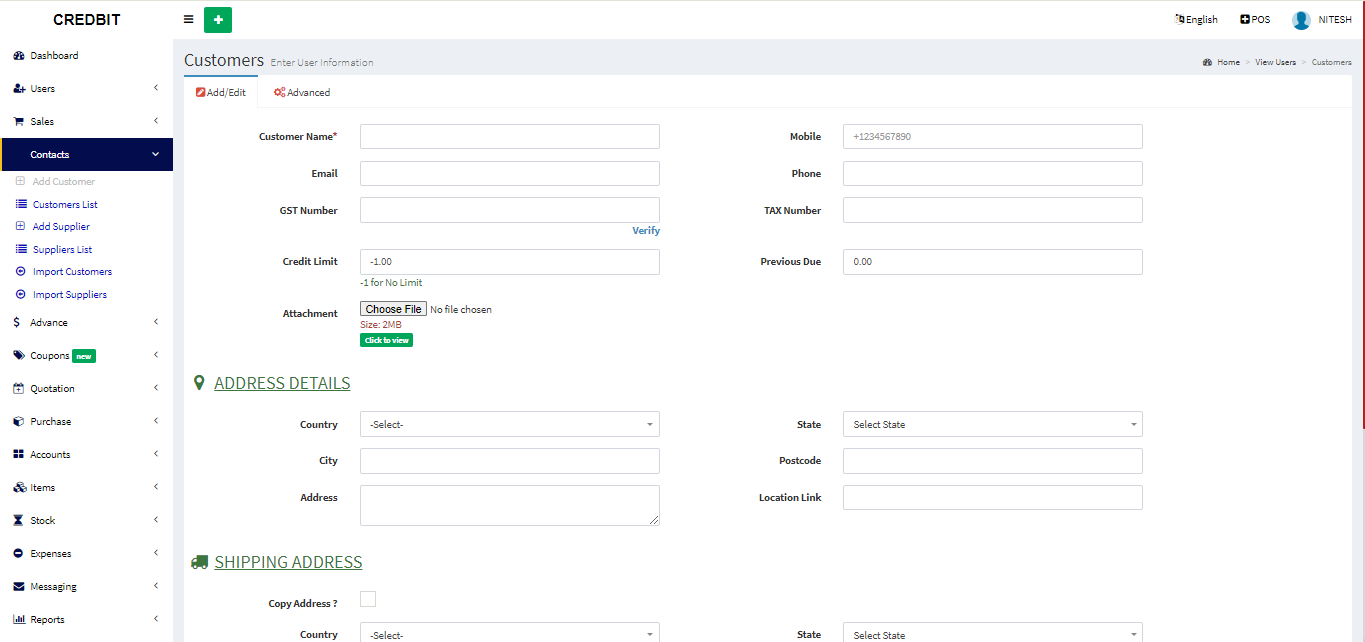The height and width of the screenshot is (642, 1365).
Task: Open the Select State dropdown under Address Details
Action: click(x=993, y=424)
